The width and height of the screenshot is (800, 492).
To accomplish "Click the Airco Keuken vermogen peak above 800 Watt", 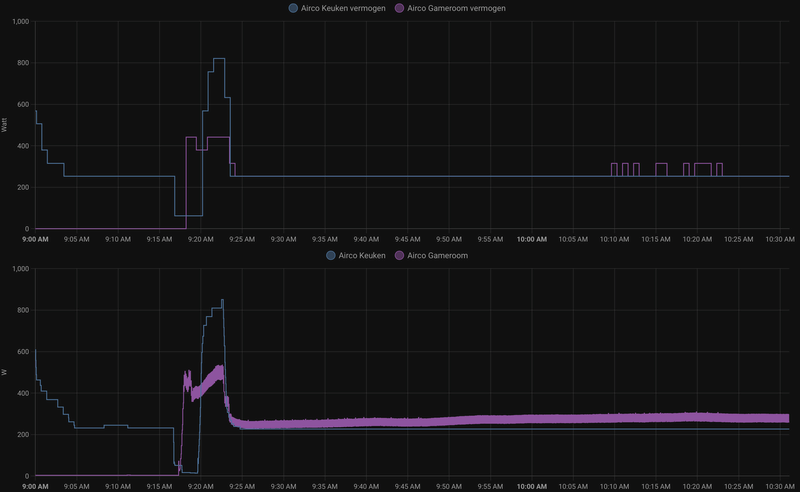I will (219, 59).
